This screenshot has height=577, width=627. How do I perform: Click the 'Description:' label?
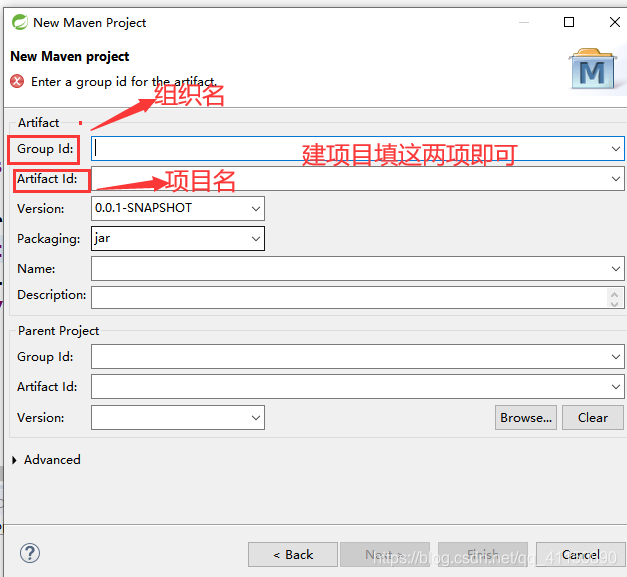tap(52, 295)
